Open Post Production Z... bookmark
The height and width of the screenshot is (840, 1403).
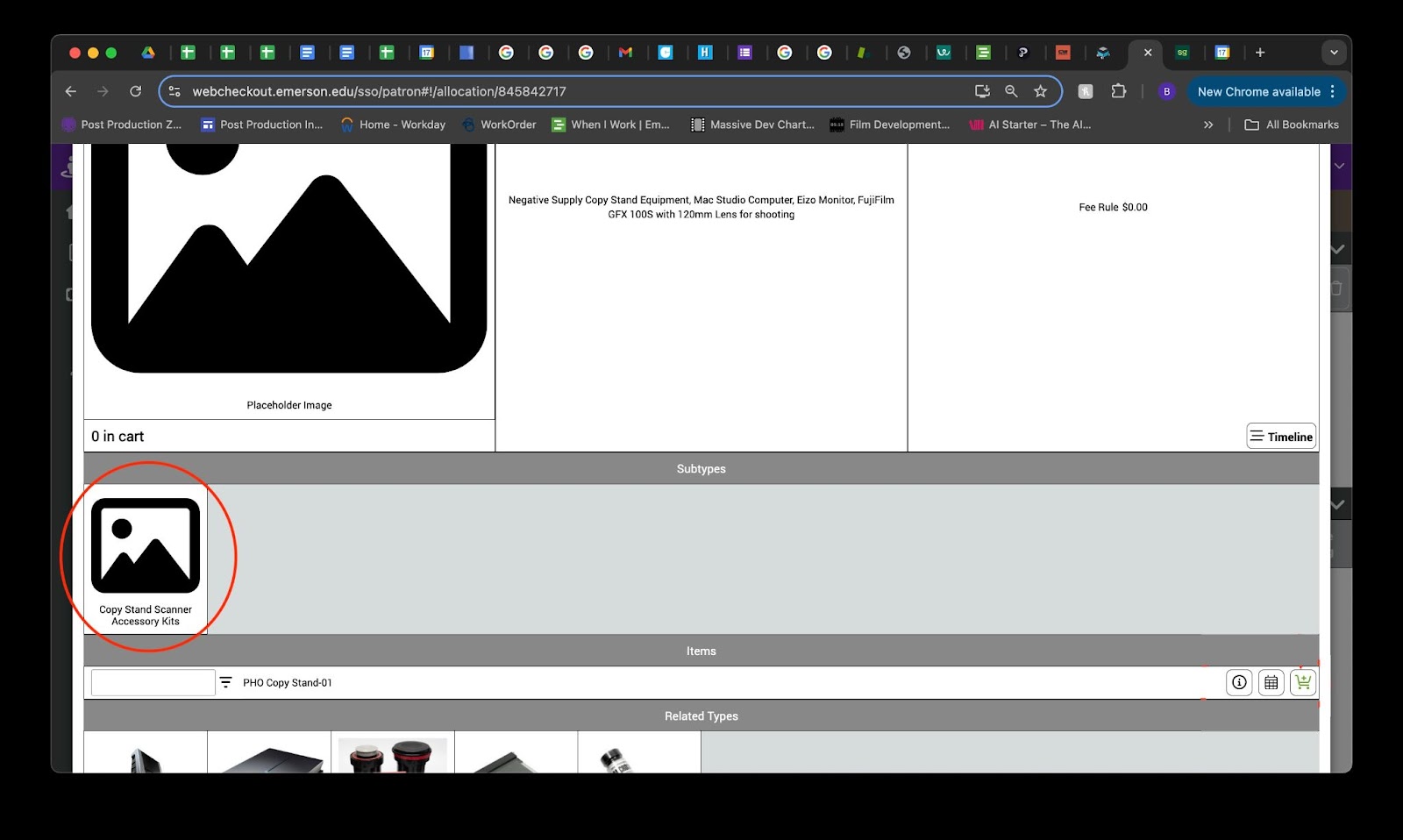[122, 125]
